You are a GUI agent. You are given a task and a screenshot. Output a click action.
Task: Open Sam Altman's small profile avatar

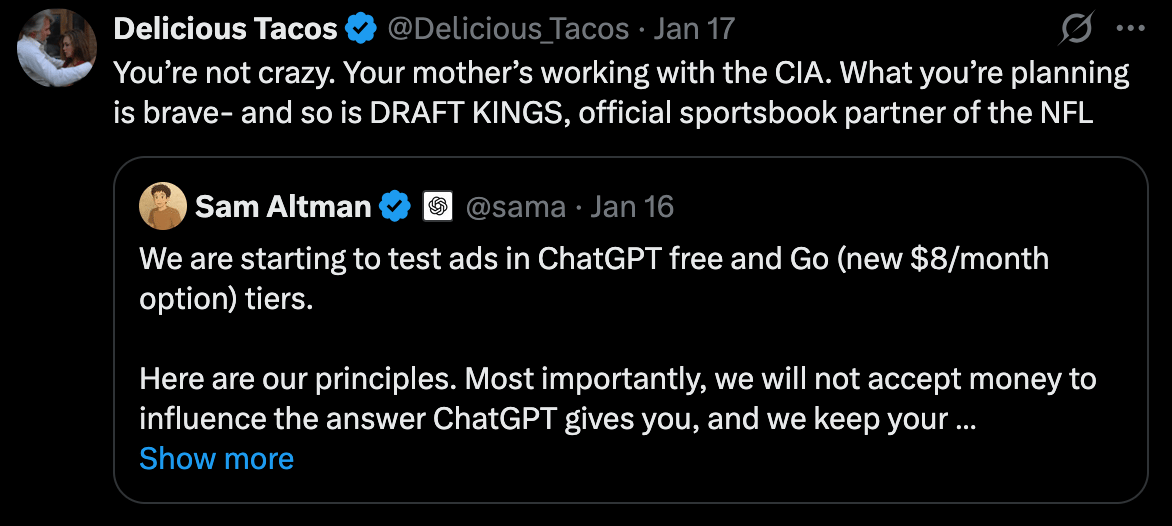pos(163,207)
